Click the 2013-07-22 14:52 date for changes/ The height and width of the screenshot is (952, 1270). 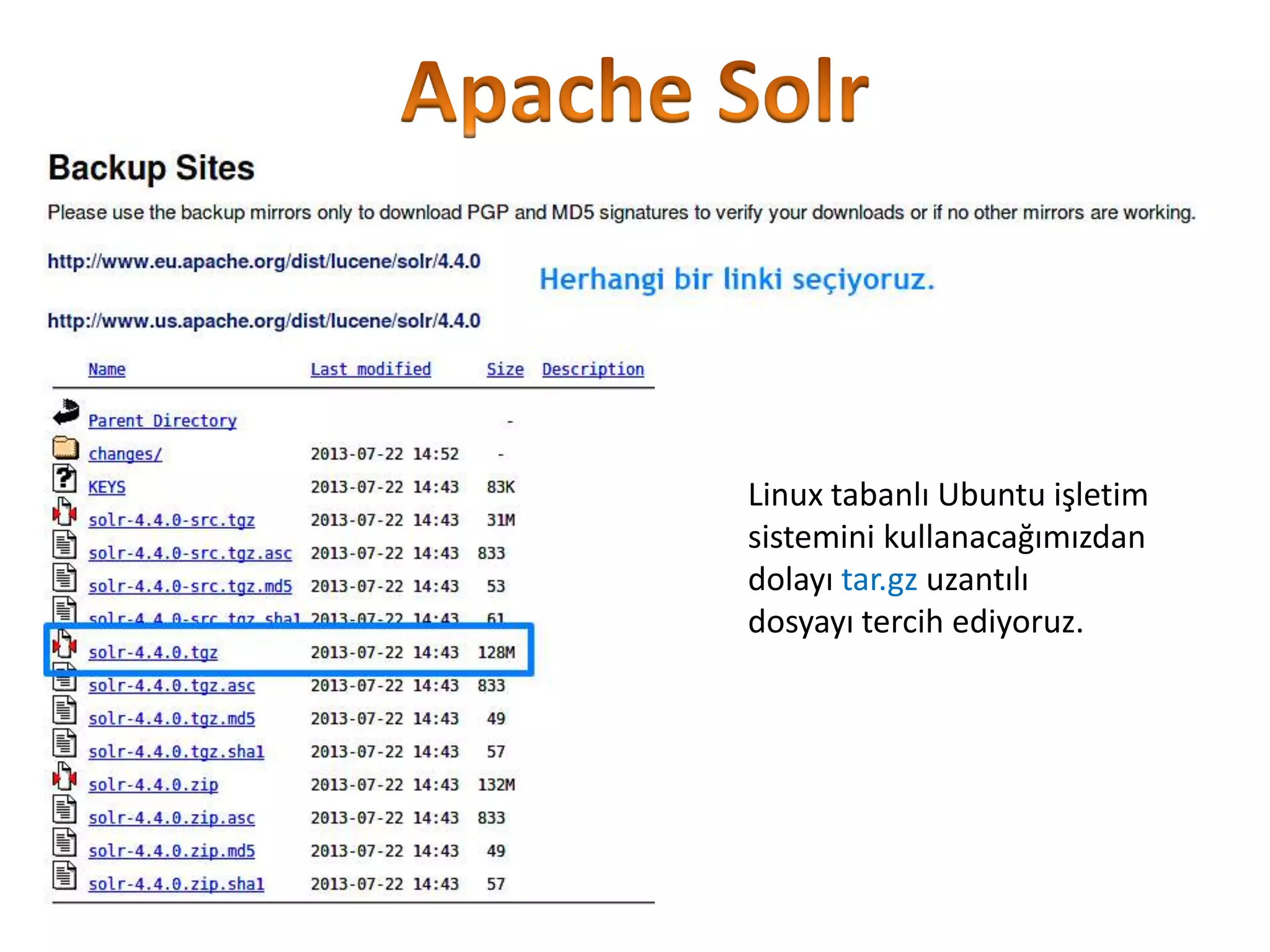click(384, 454)
